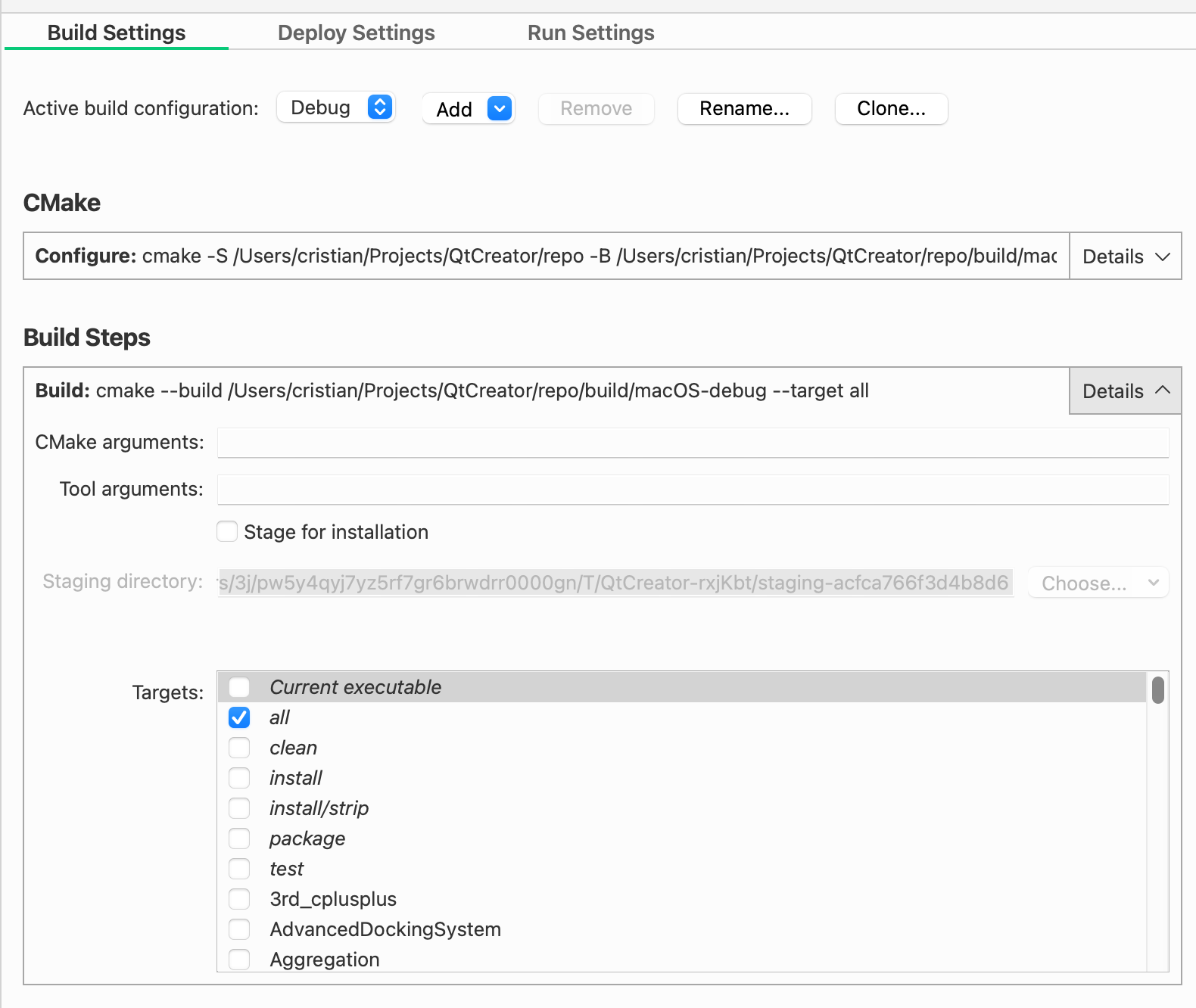This screenshot has width=1196, height=1008.
Task: Switch to the Deploy Settings tab
Action: (356, 33)
